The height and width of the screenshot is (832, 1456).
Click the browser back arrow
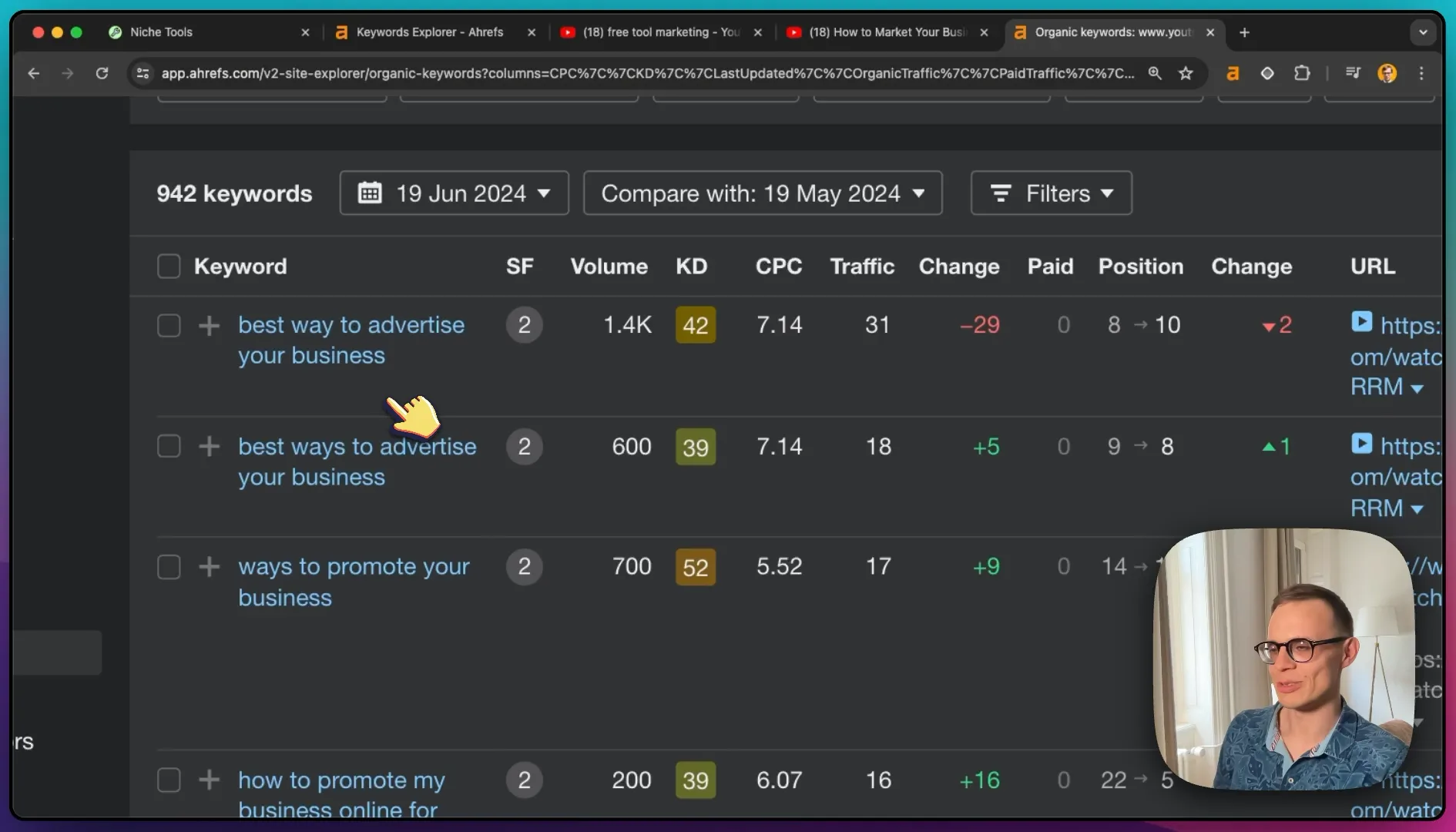pyautogui.click(x=34, y=73)
